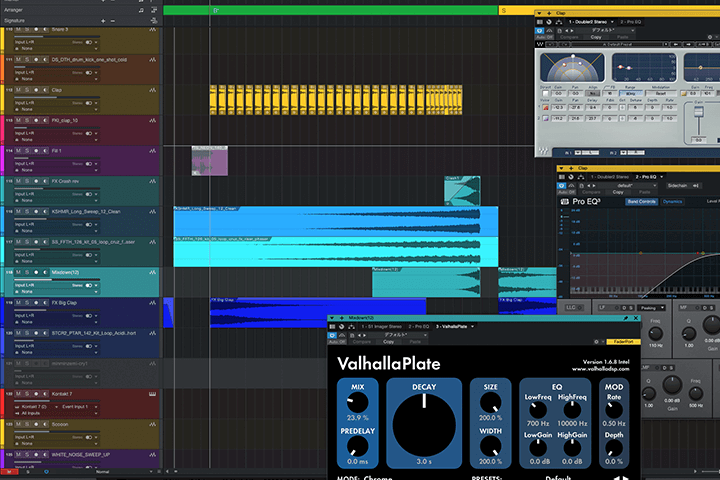This screenshot has height=480, width=720.
Task: Mute the FX Big Clap track
Action: 18,303
